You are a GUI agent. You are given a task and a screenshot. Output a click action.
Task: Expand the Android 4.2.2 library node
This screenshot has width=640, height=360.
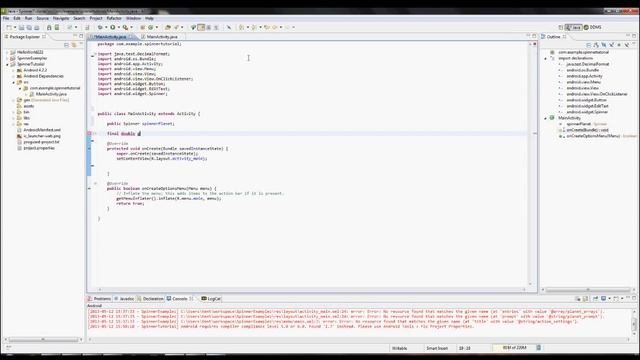point(13,70)
